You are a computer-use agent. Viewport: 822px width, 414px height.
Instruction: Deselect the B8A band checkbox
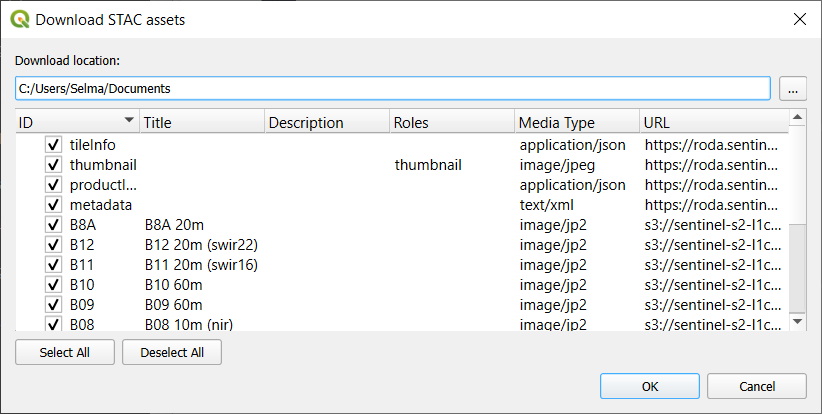tap(54, 225)
